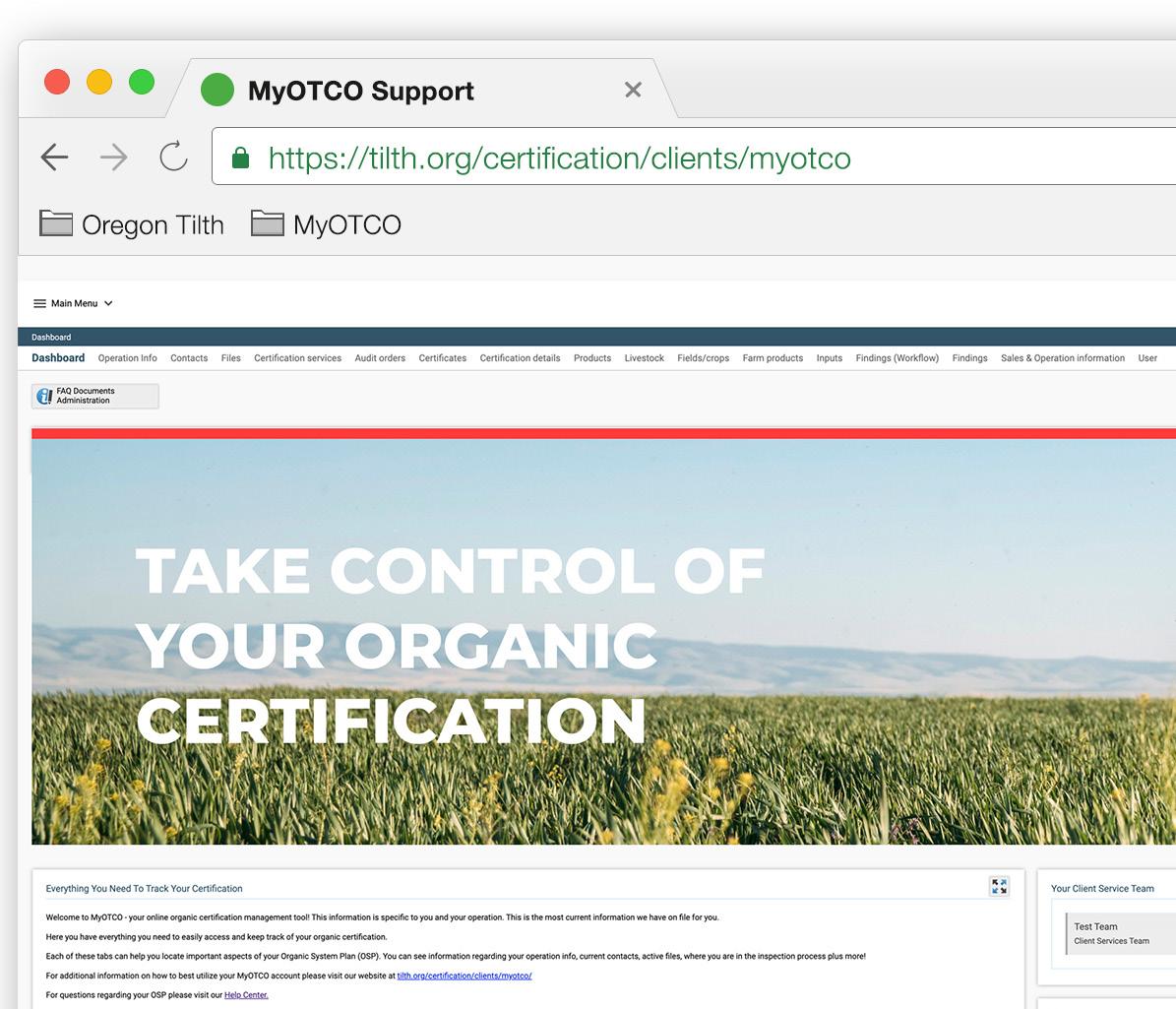Go back with the browser back arrow
Viewport: 1176px width, 1009px height.
coord(54,157)
